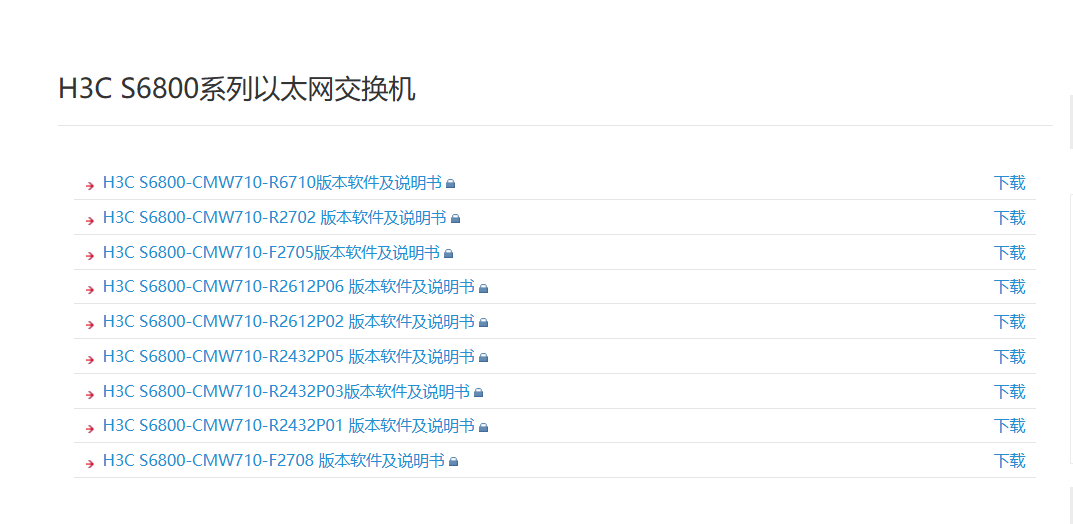Click the red arrow bullet before F2705

tap(90, 256)
